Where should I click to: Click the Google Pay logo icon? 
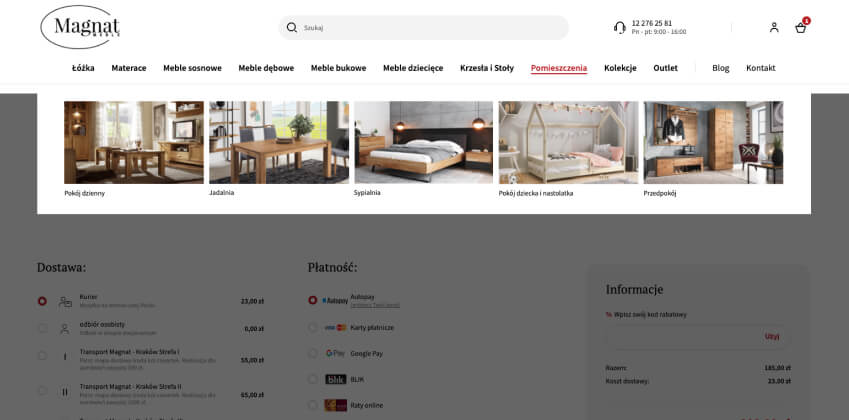(x=335, y=353)
